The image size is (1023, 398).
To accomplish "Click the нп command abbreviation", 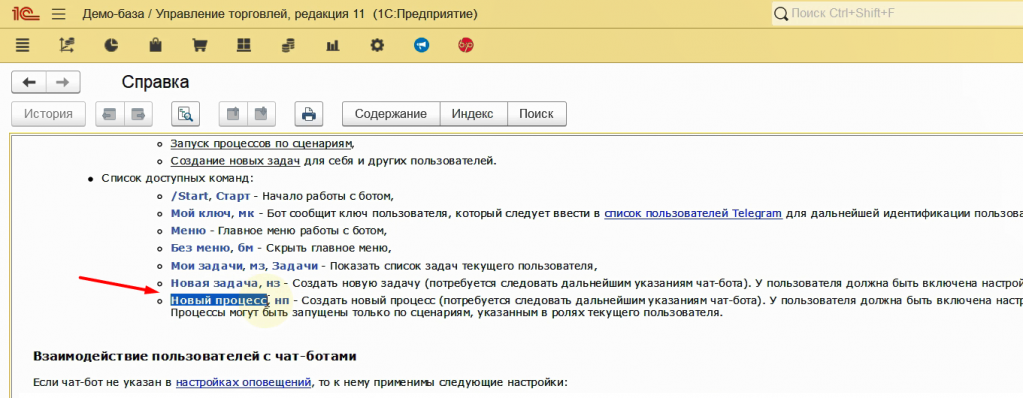I will pos(281,300).
